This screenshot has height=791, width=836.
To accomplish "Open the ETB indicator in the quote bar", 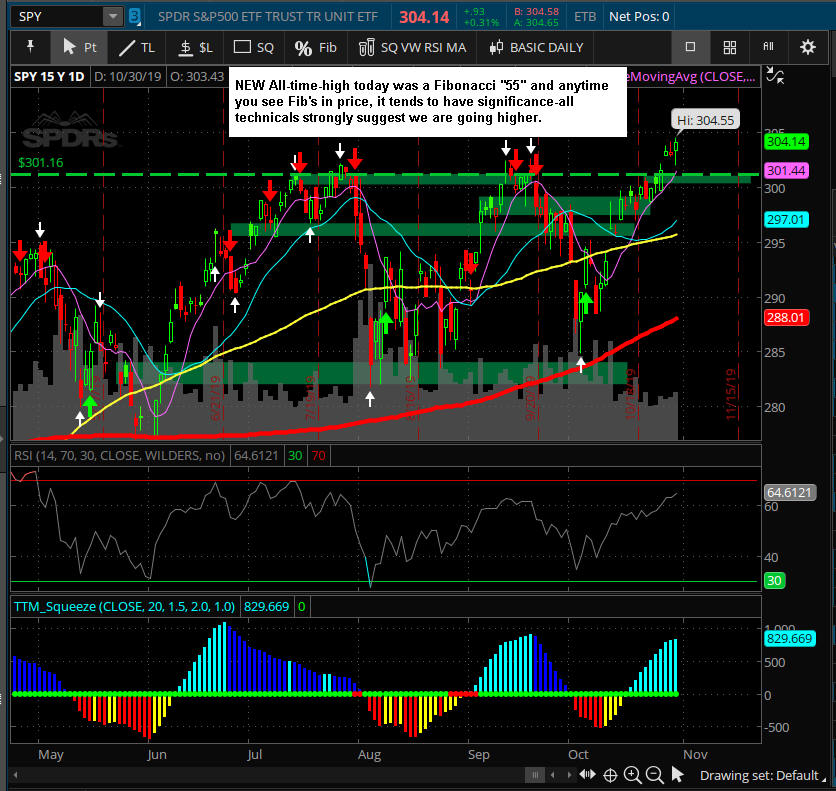I will pos(585,17).
